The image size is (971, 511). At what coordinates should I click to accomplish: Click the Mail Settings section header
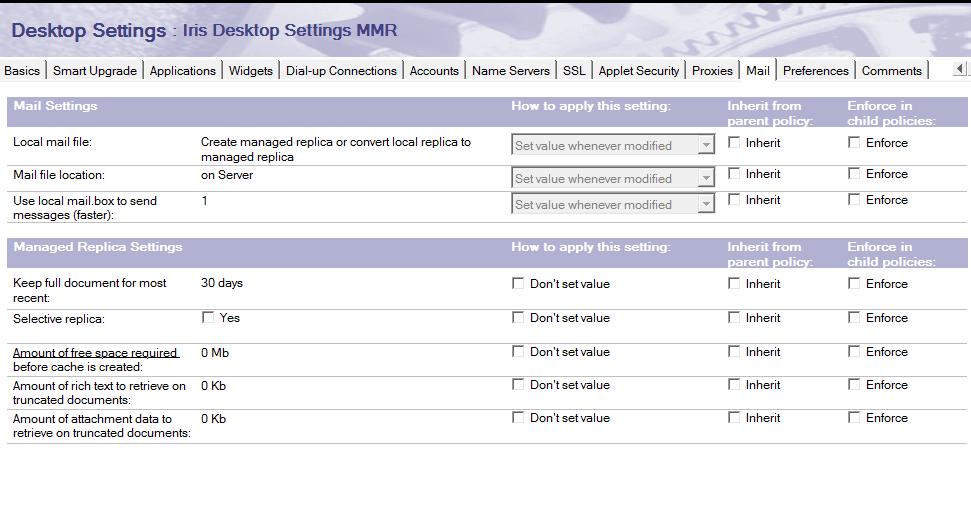tap(55, 106)
